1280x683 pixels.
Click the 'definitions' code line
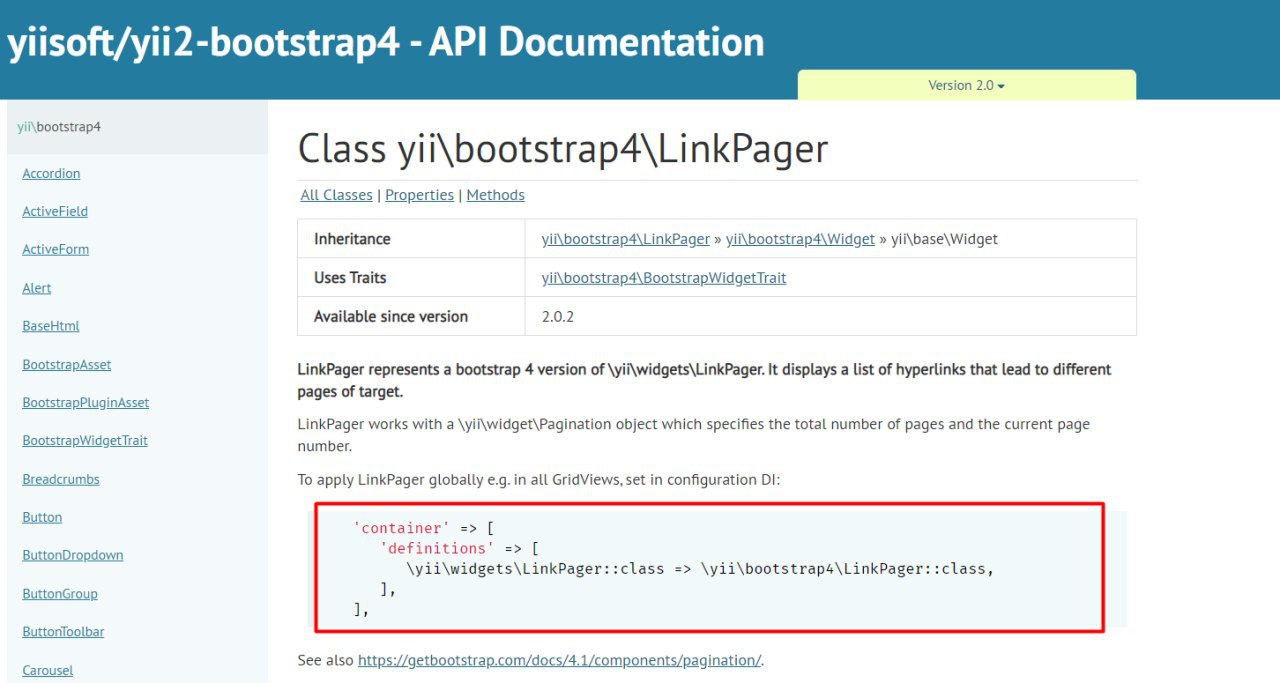tap(460, 548)
